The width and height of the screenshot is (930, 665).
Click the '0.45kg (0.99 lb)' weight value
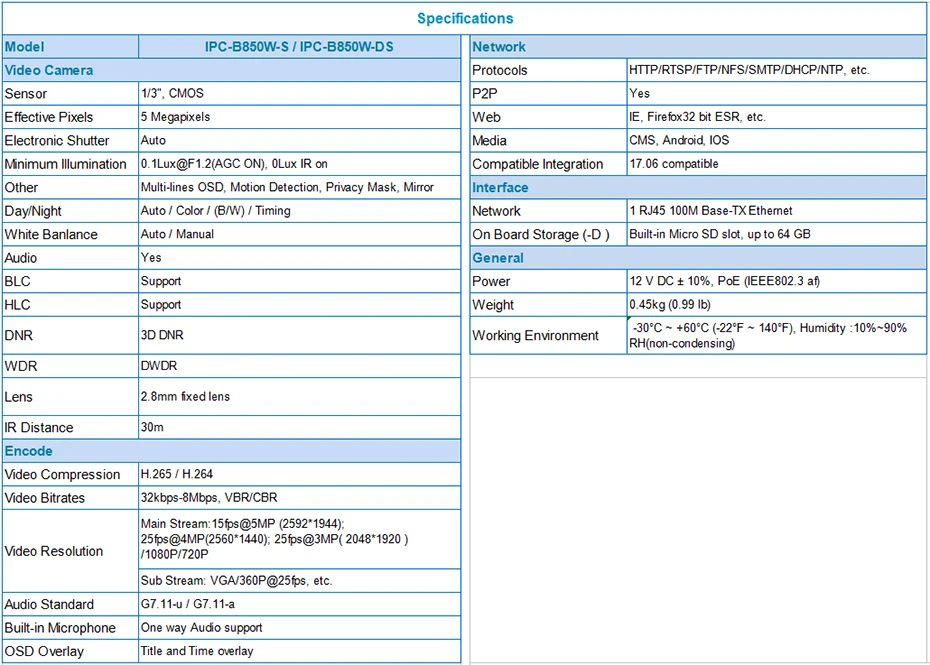670,305
